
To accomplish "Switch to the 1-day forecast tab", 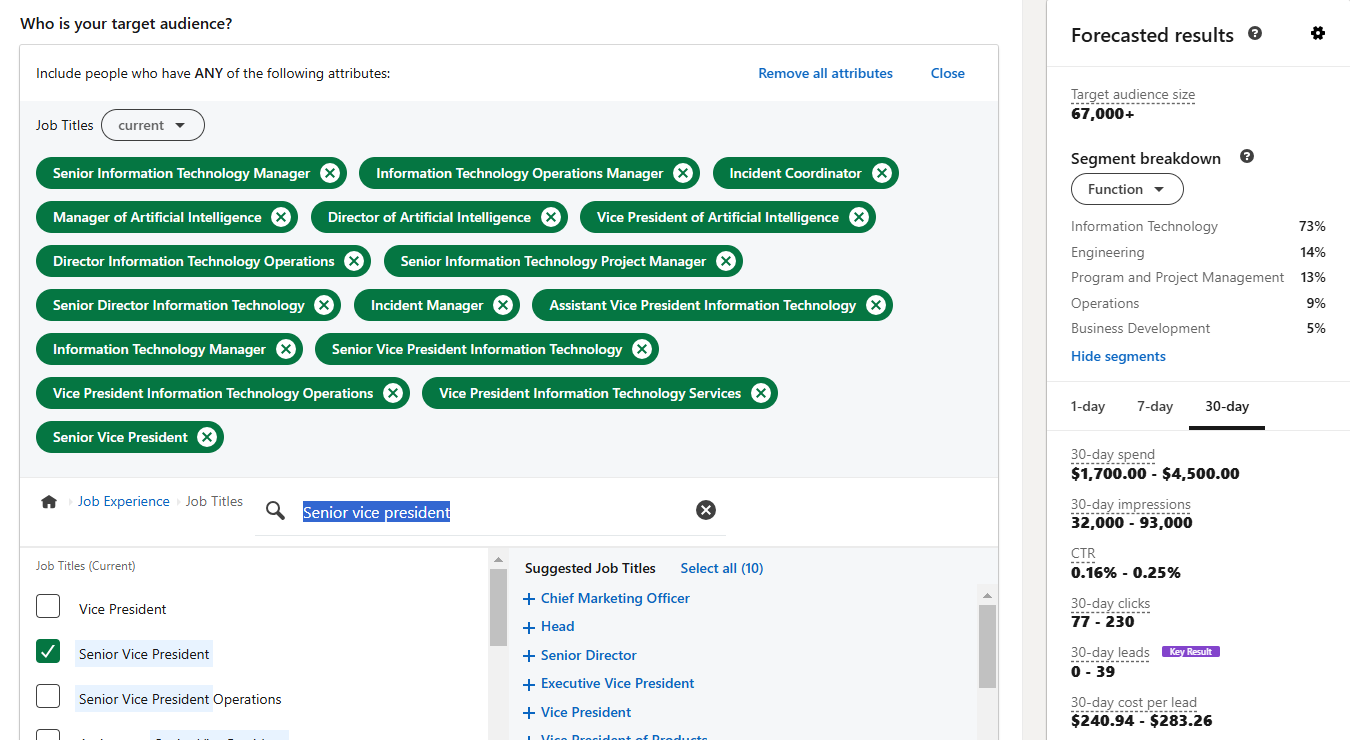I will point(1088,406).
